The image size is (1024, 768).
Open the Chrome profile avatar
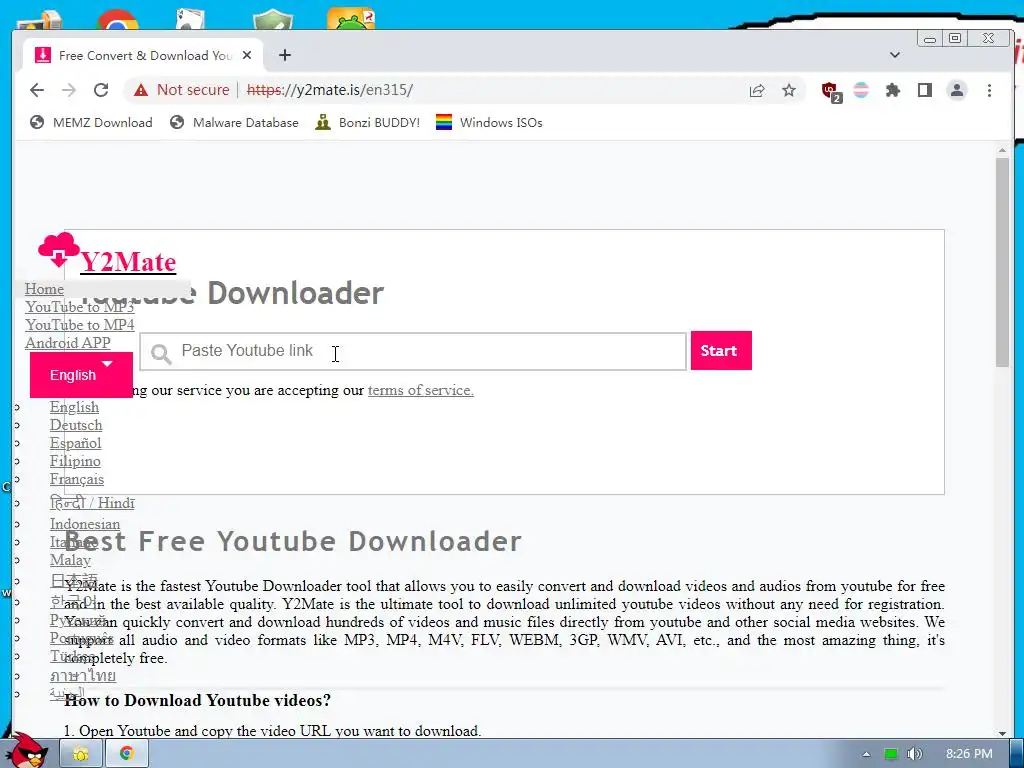click(x=957, y=90)
